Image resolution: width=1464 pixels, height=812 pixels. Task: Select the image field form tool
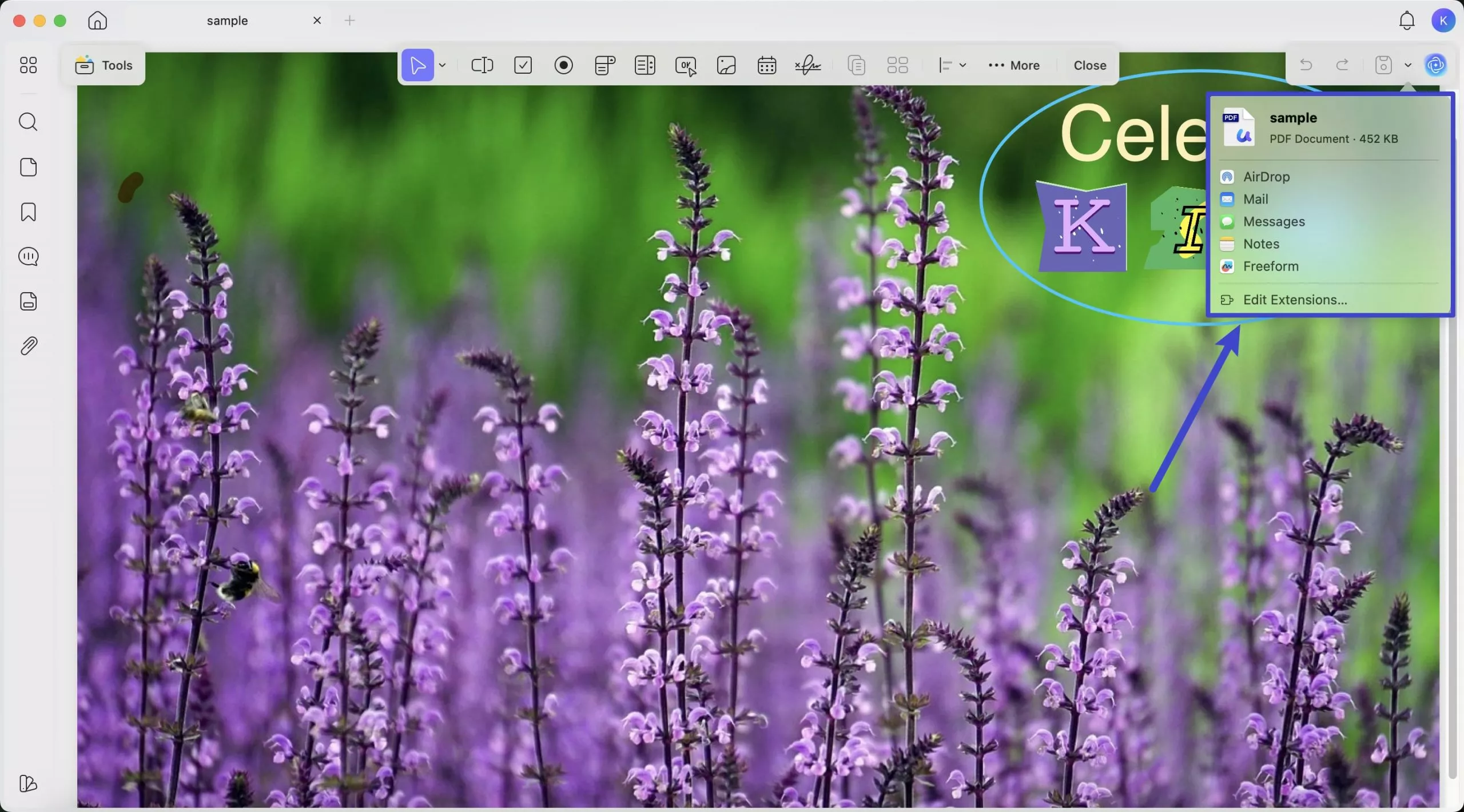[x=726, y=65]
